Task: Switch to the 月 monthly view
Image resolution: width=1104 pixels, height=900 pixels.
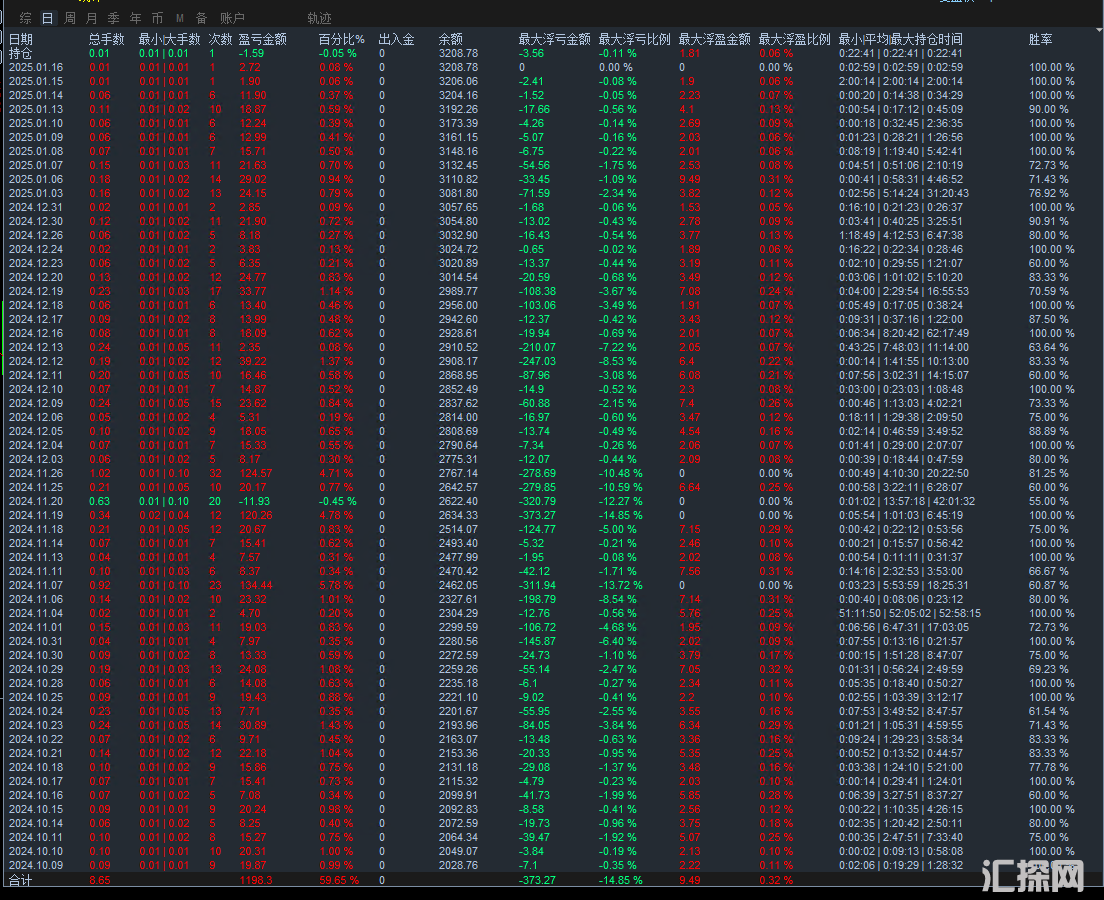Action: [x=91, y=18]
